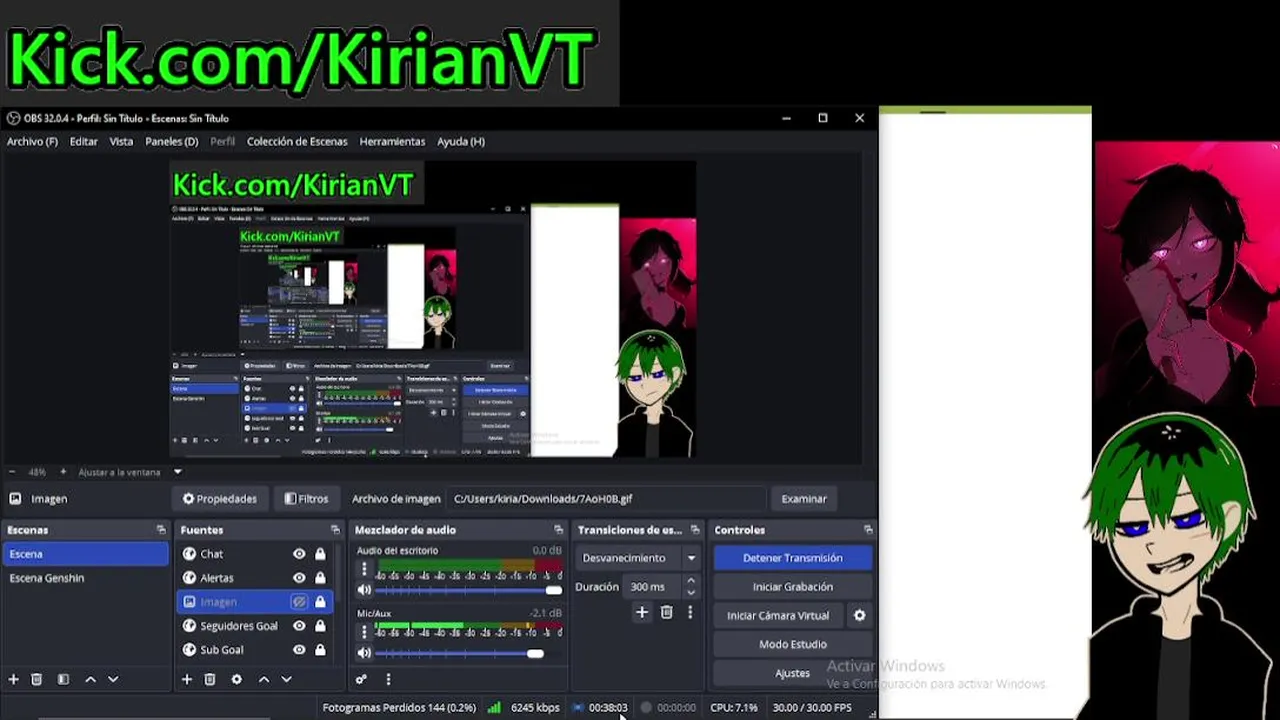Unlock the Seguidores Goal source

coord(320,626)
